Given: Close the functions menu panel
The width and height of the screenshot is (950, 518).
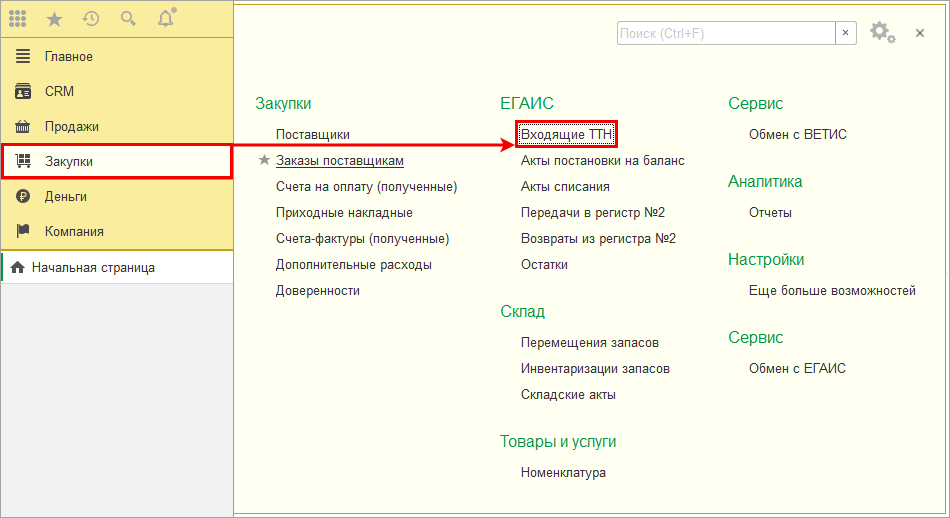Looking at the screenshot, I should (920, 33).
